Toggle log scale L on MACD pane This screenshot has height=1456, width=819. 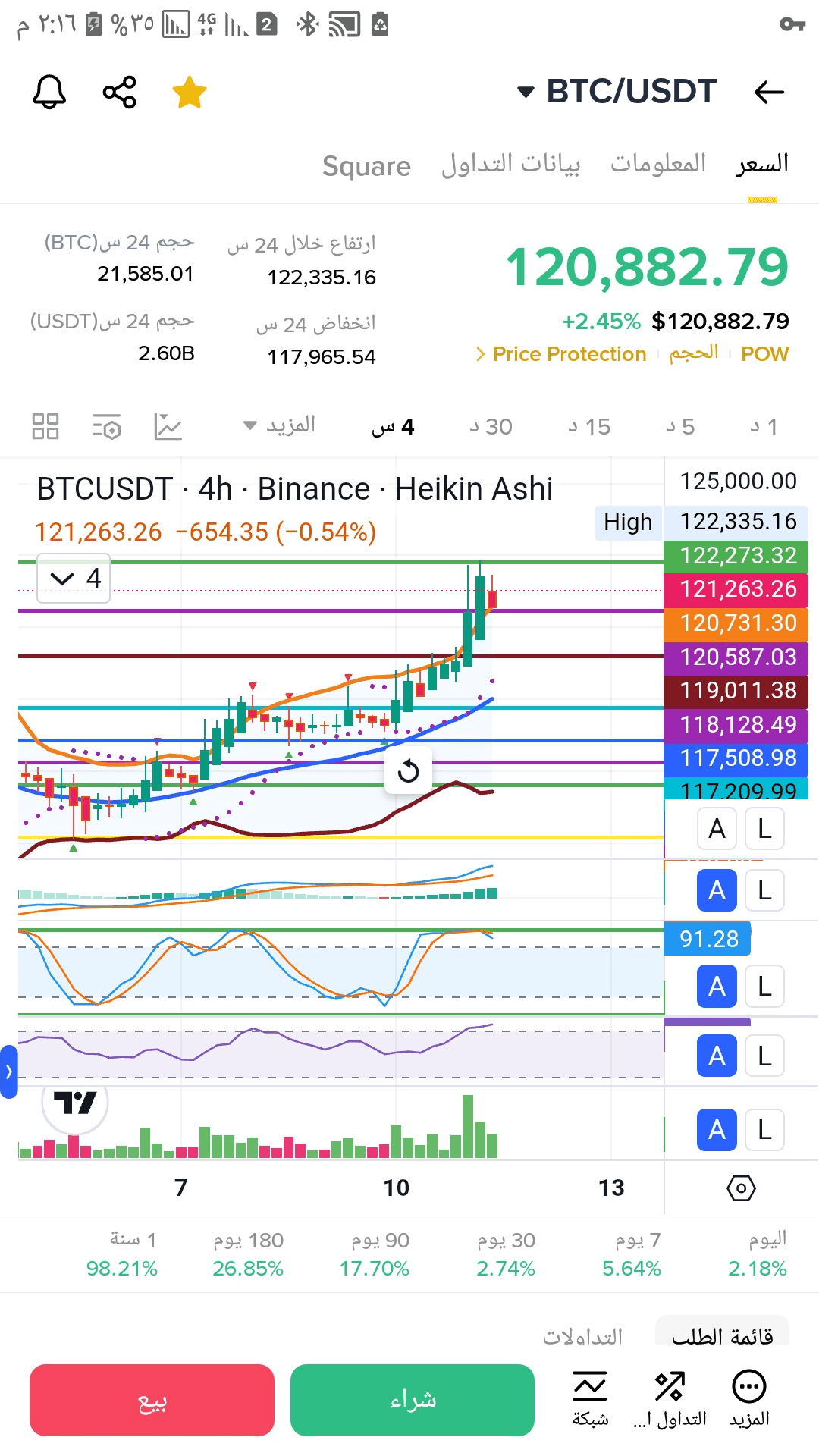point(764,890)
